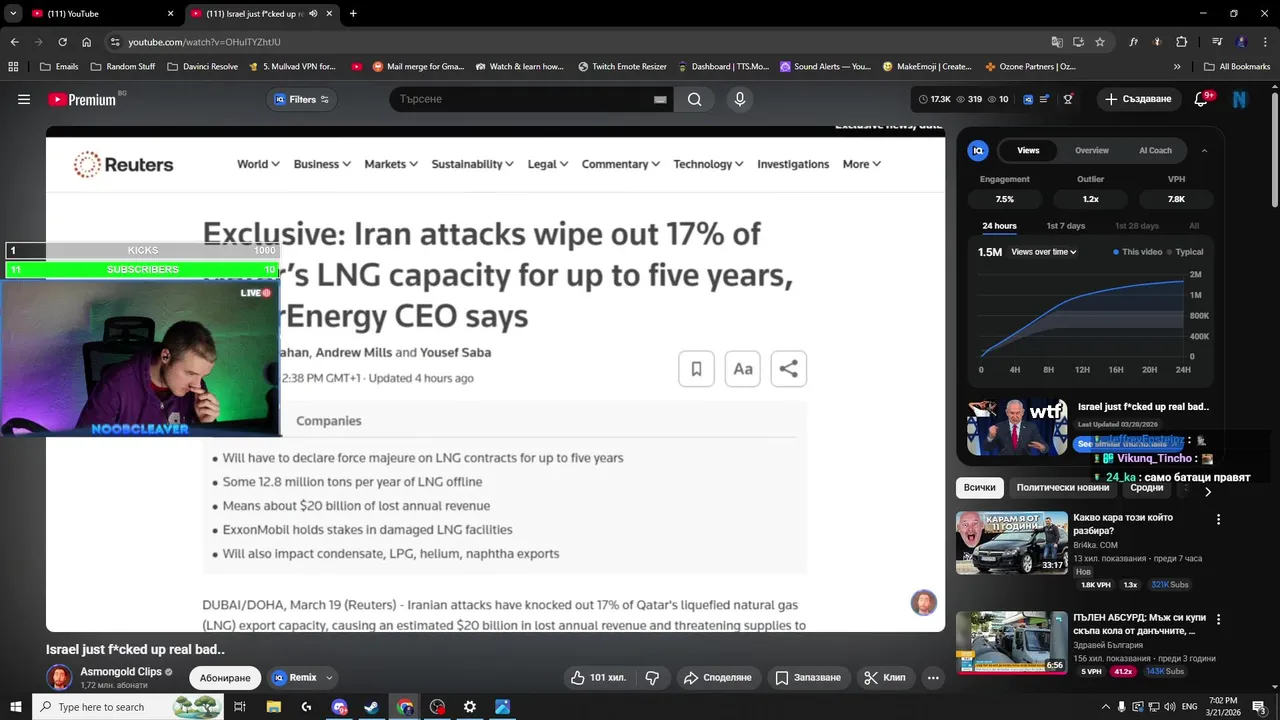1280x720 pixels.
Task: Click the blue vidIQ logo in the stats bar
Action: (x=1027, y=99)
